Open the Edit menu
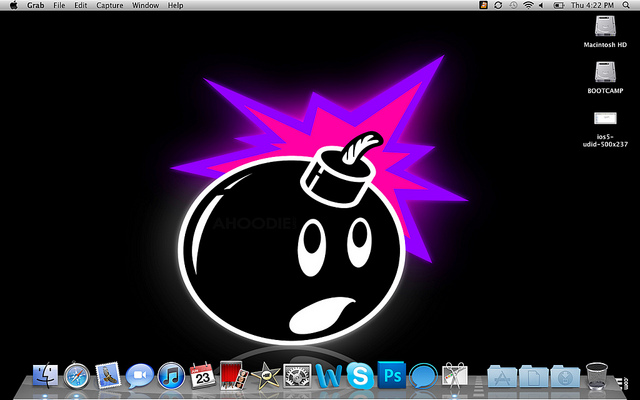Image resolution: width=640 pixels, height=400 pixels. click(80, 5)
